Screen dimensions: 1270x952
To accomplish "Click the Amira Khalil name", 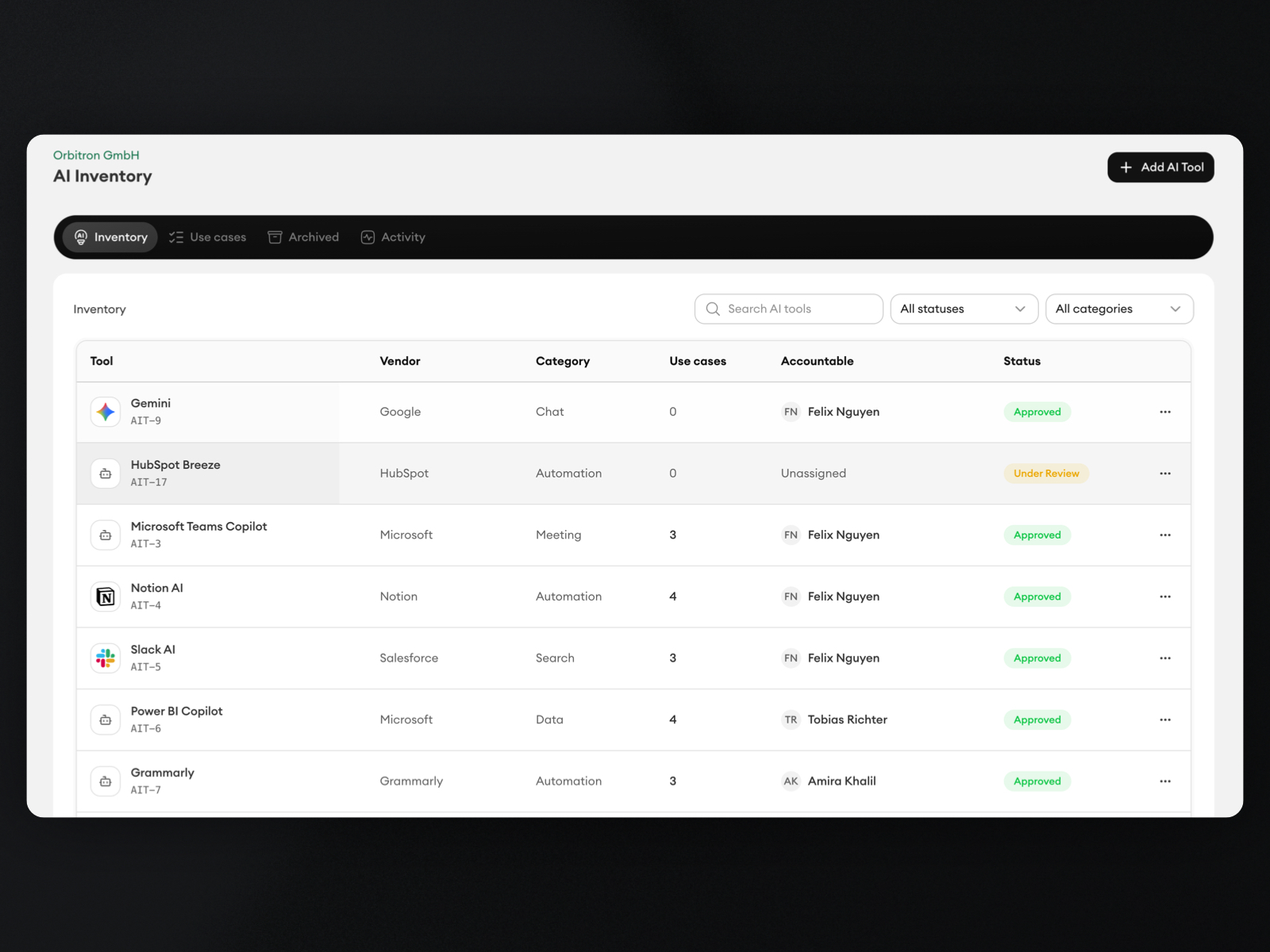I will (842, 781).
